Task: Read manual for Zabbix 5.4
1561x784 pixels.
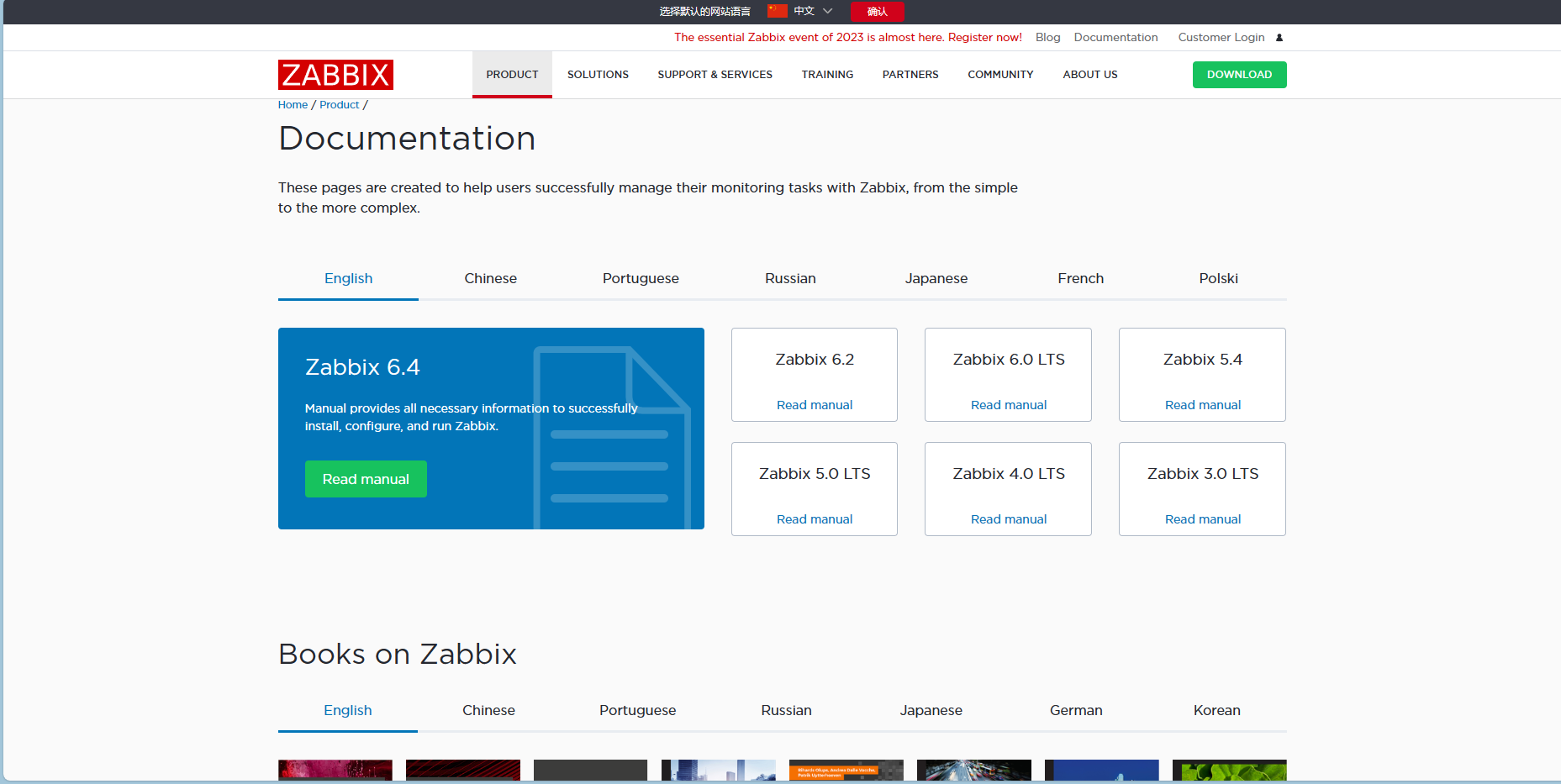Action: tap(1203, 405)
